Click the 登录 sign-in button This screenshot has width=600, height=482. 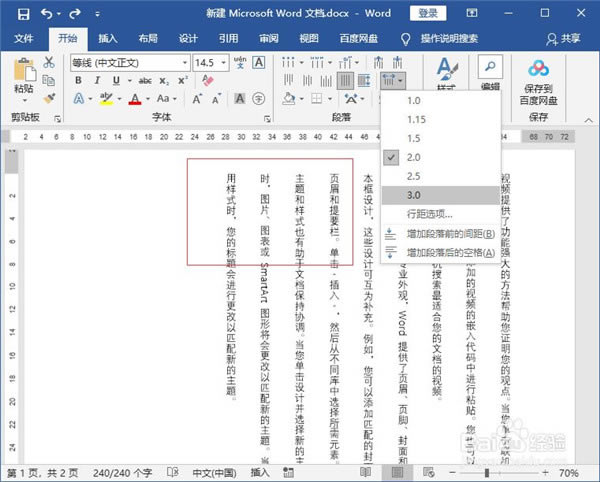(428, 13)
